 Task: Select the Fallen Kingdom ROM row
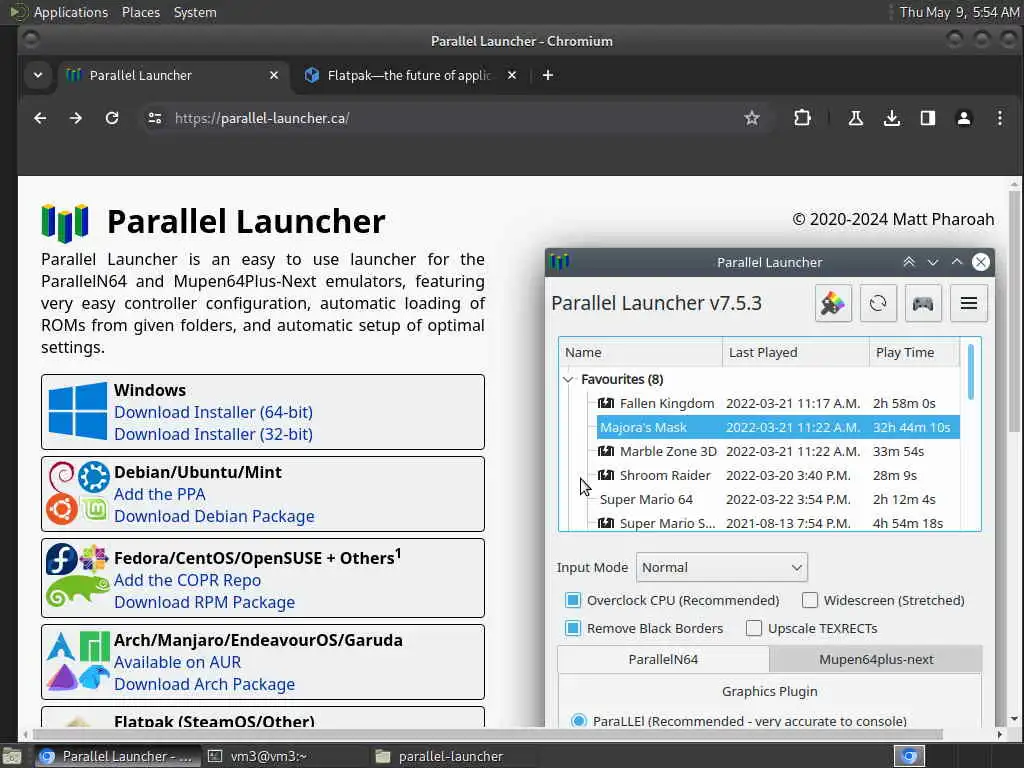point(778,404)
